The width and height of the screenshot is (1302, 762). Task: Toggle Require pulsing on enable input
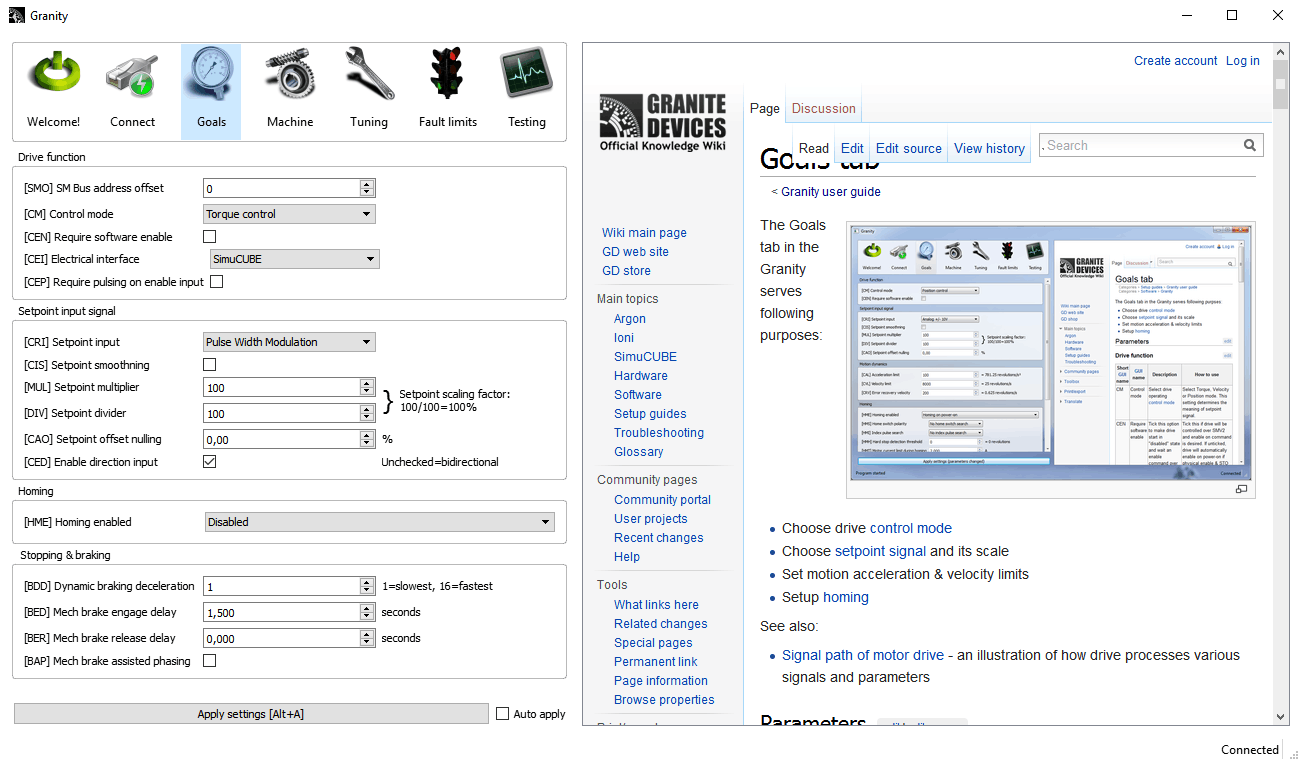(217, 282)
